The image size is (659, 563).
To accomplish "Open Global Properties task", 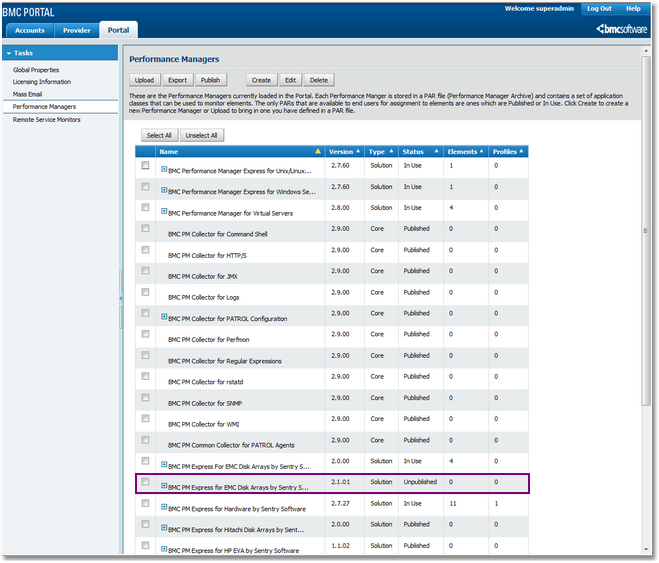I will click(36, 70).
